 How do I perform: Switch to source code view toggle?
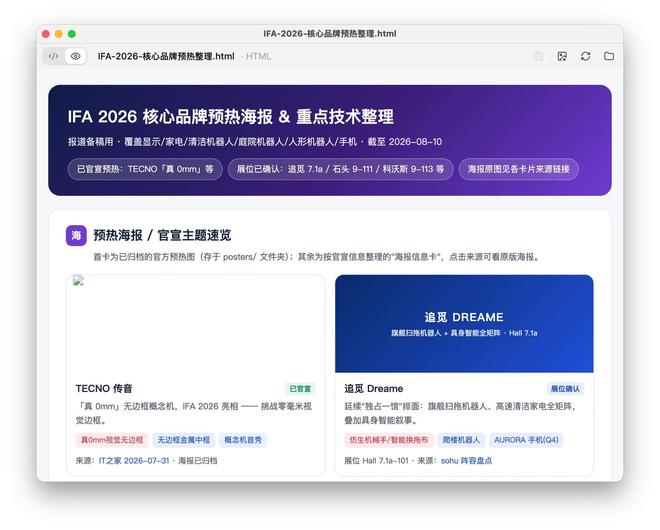click(x=53, y=56)
